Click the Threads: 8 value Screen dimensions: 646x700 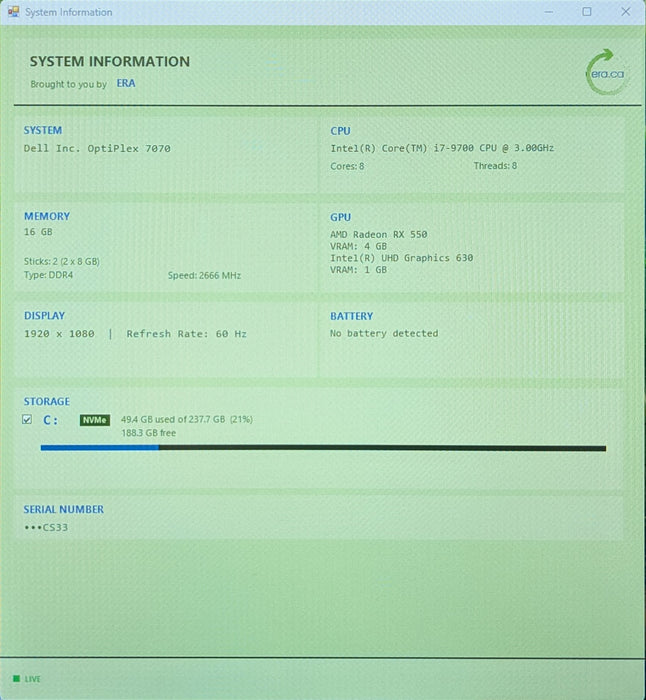495,166
